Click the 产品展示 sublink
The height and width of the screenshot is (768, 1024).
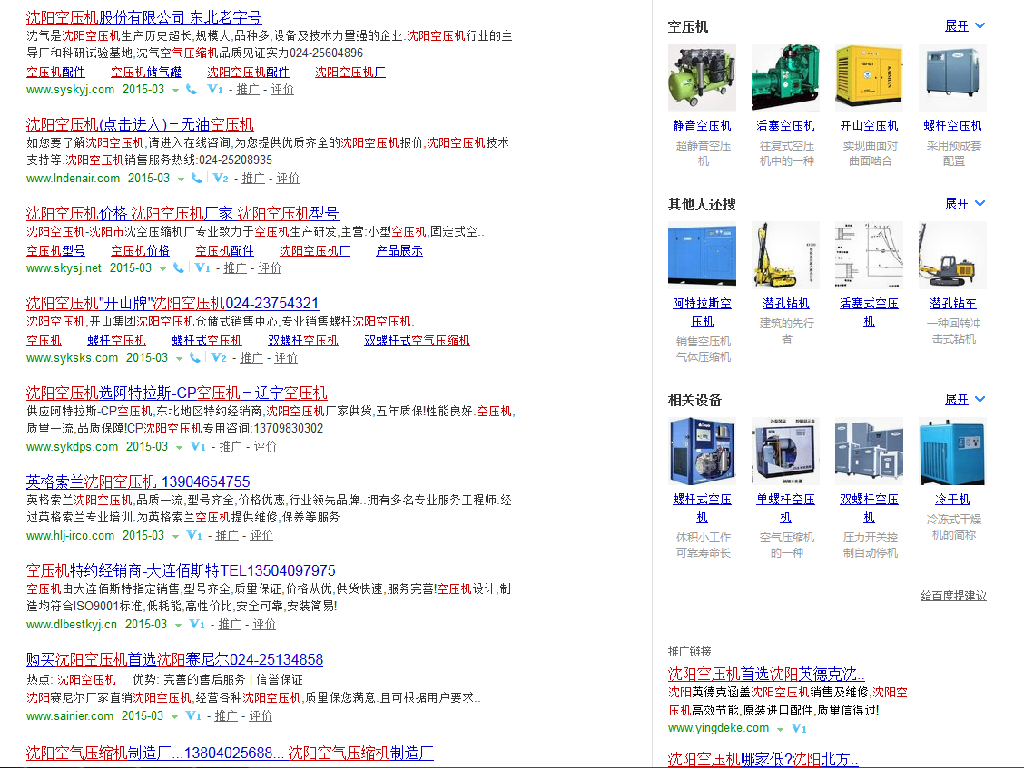point(400,251)
